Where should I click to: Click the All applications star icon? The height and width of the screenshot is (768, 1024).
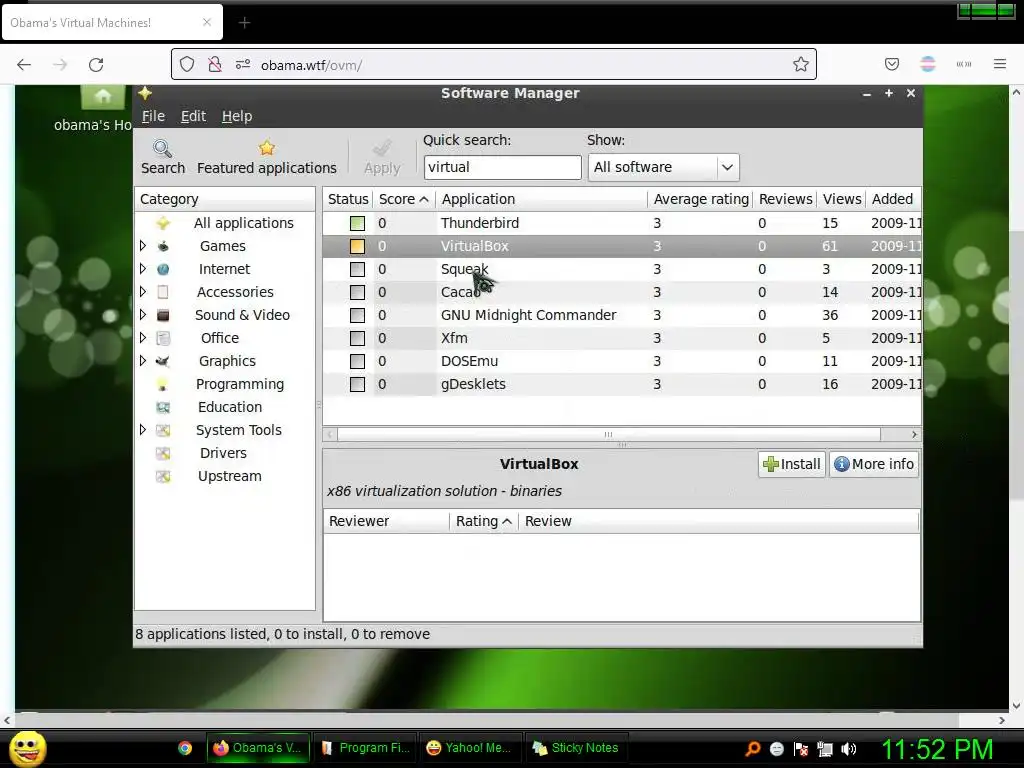pos(163,223)
